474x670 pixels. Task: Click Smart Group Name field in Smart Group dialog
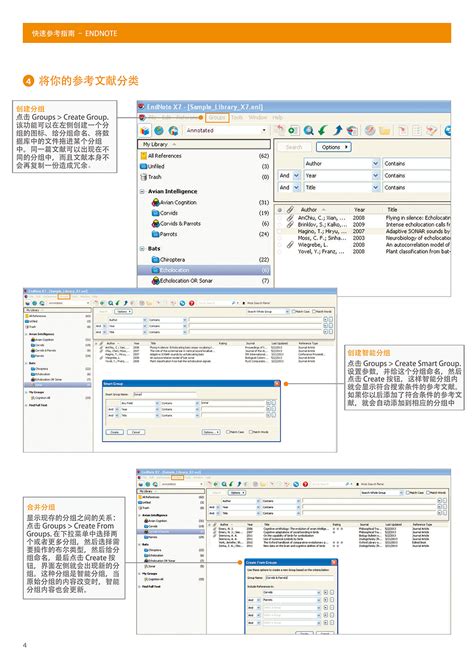pos(165,394)
